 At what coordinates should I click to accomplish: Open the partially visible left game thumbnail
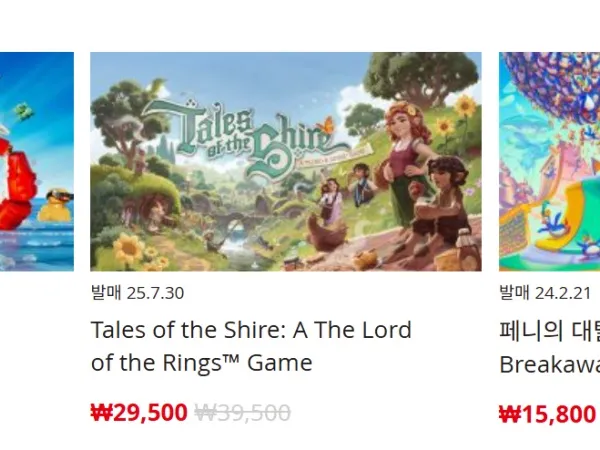tap(37, 161)
